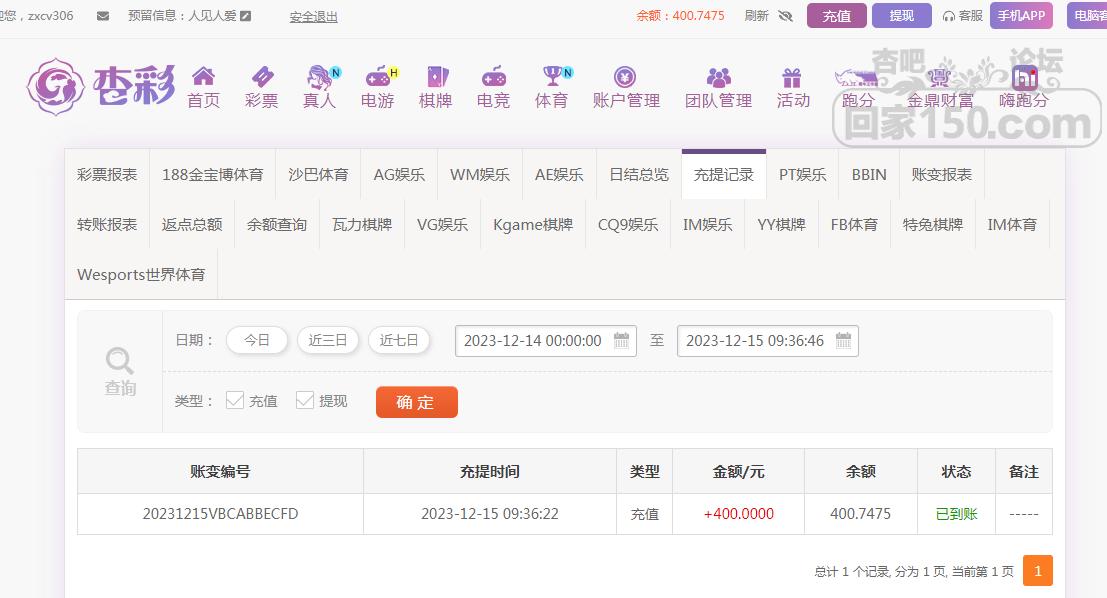The image size is (1107, 598).
Task: Switch to the 余额查询 tab
Action: (277, 225)
